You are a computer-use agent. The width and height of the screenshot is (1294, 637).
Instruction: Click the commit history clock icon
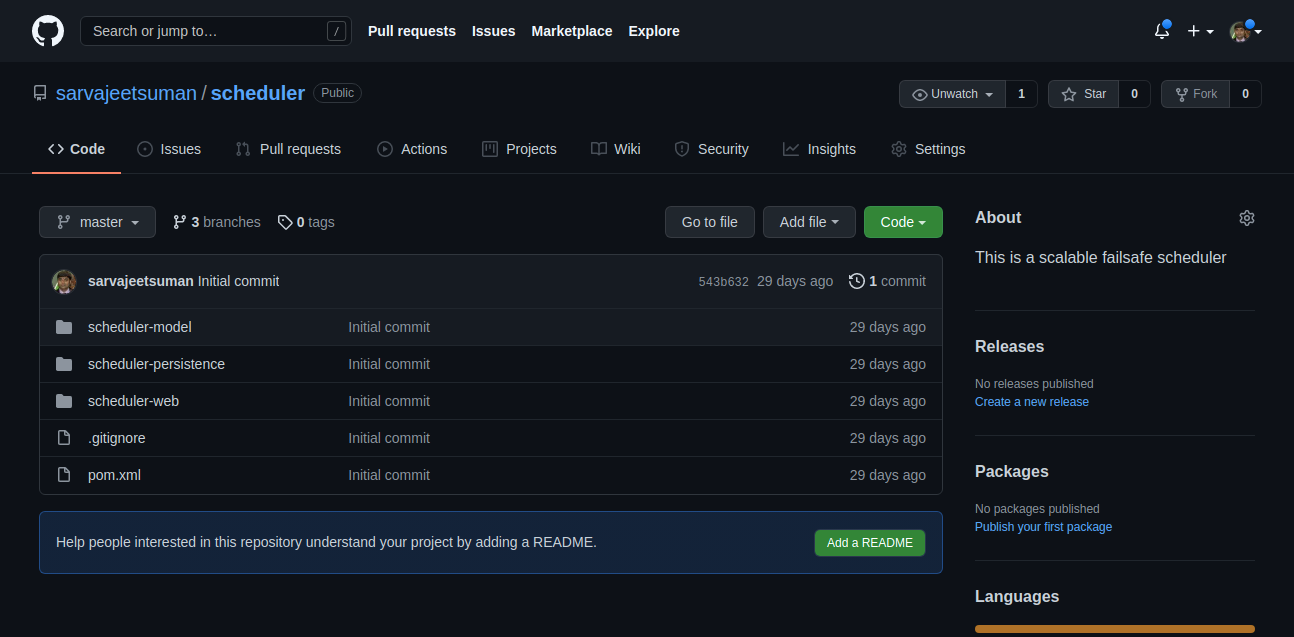[856, 281]
